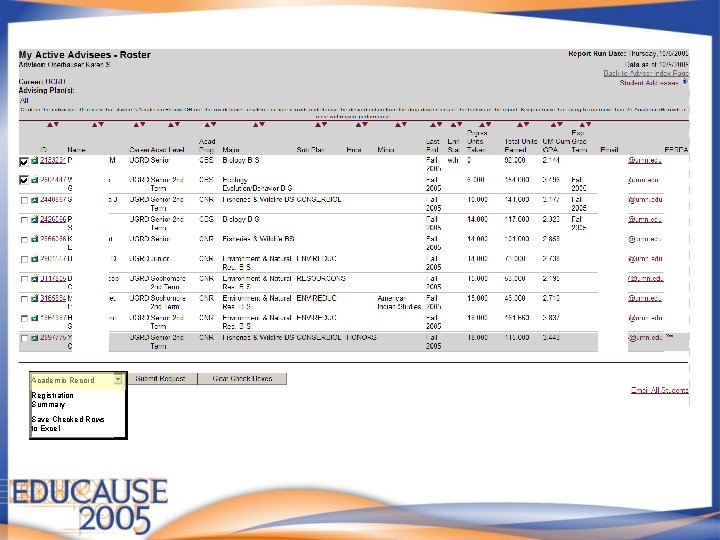
Task: Click the green record icon in the RESOURCONS Sophomore row
Action: click(x=34, y=279)
